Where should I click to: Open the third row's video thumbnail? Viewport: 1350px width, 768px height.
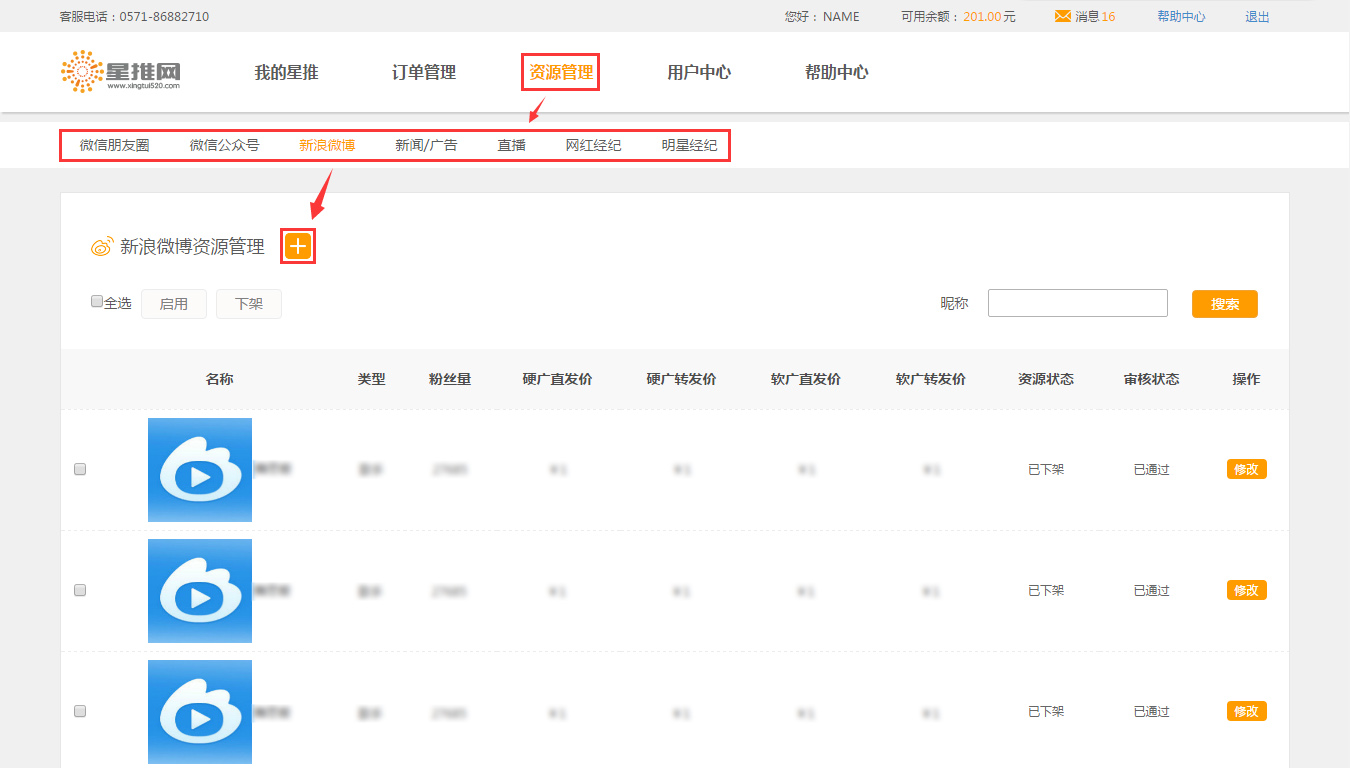[200, 712]
